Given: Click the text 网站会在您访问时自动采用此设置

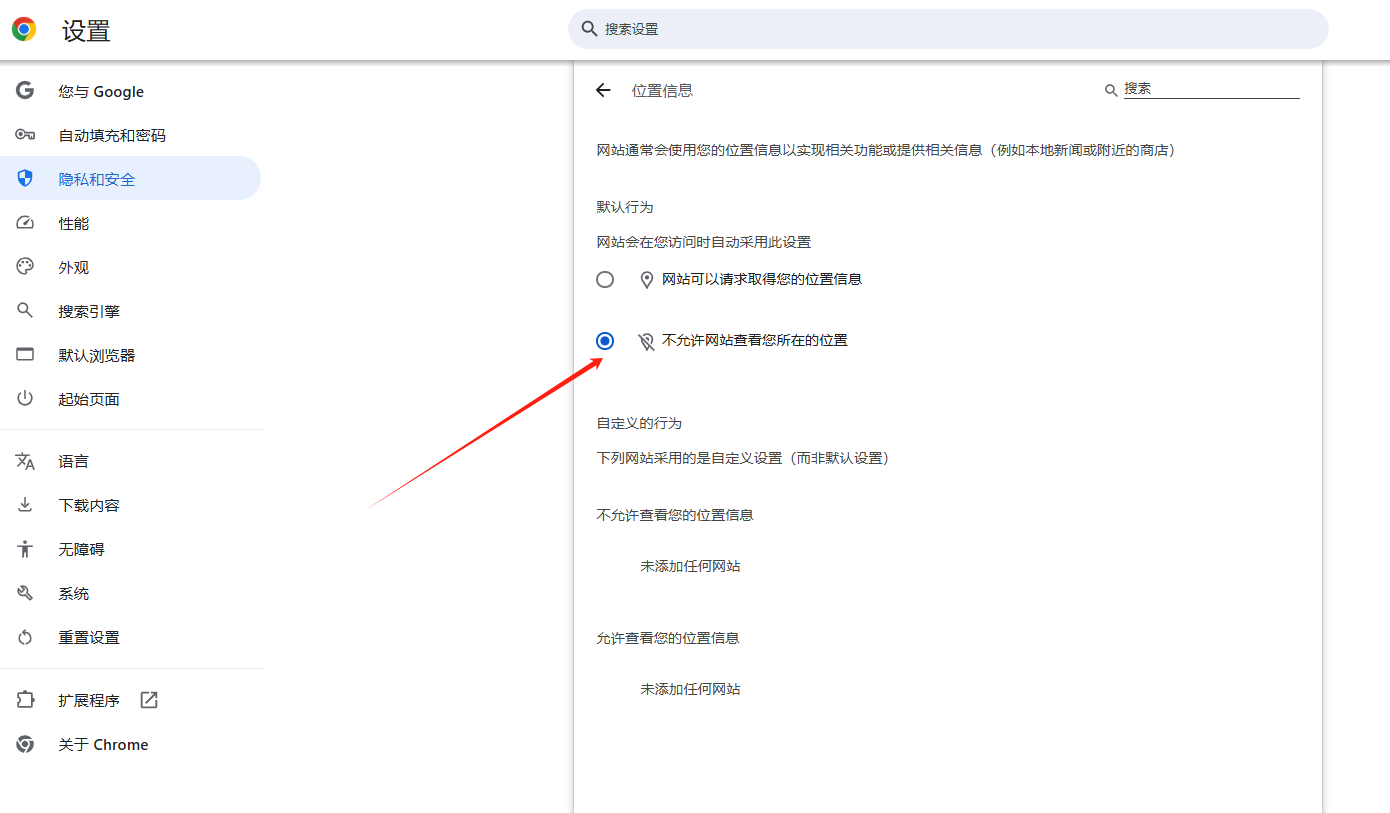Looking at the screenshot, I should [704, 242].
